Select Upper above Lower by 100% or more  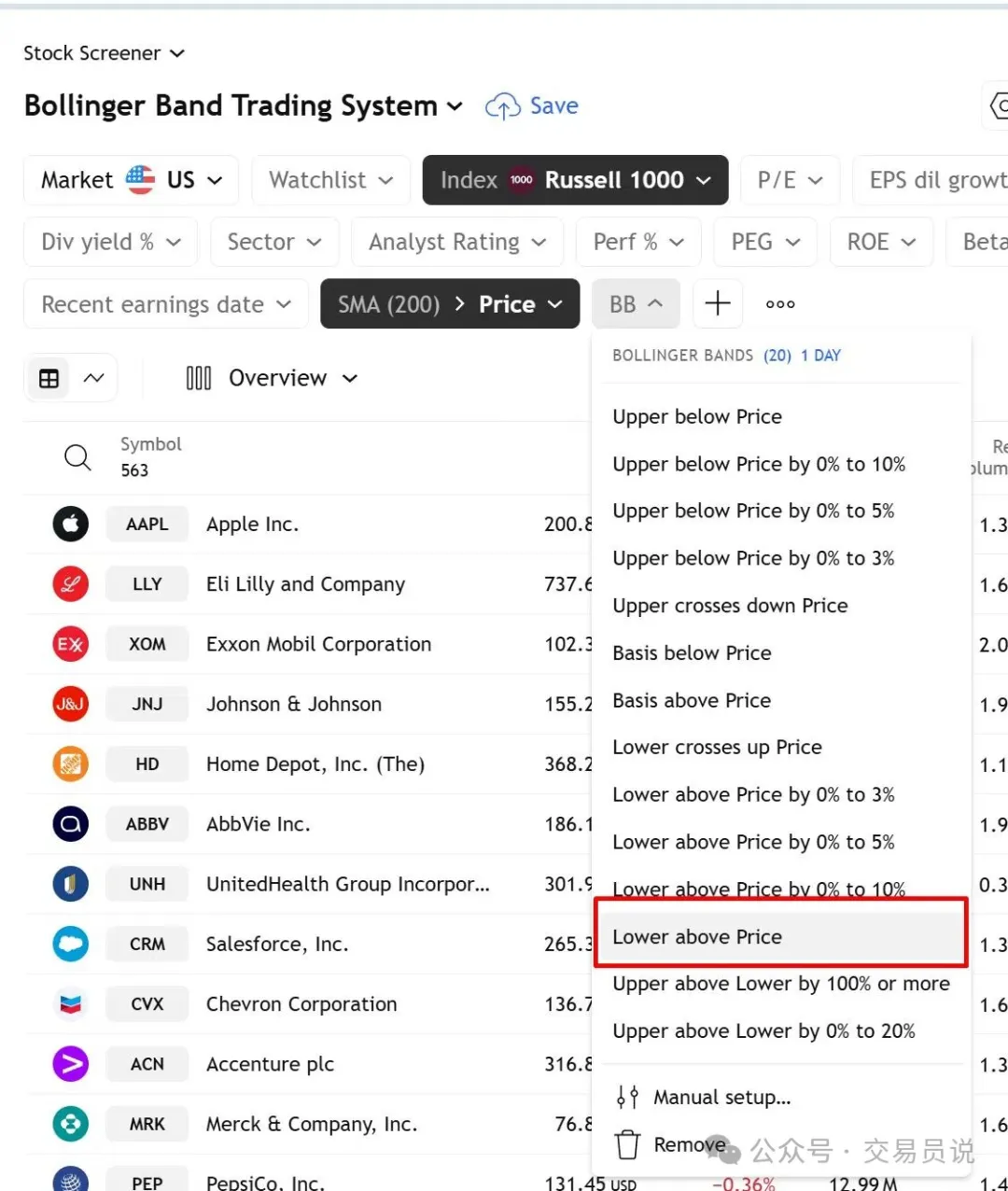[781, 984]
